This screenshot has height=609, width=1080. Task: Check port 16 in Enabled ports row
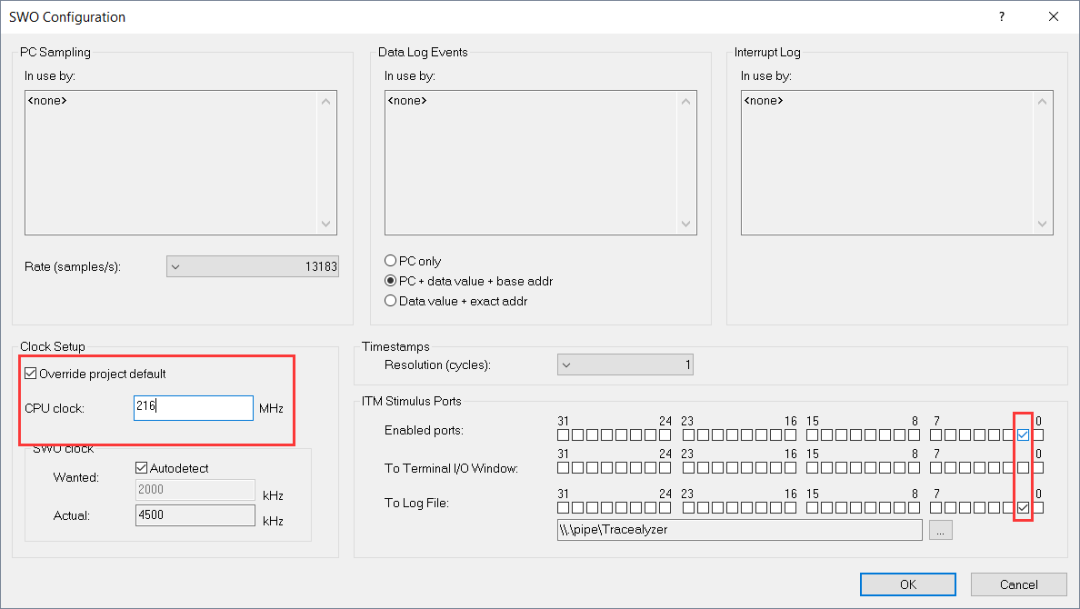tap(790, 435)
